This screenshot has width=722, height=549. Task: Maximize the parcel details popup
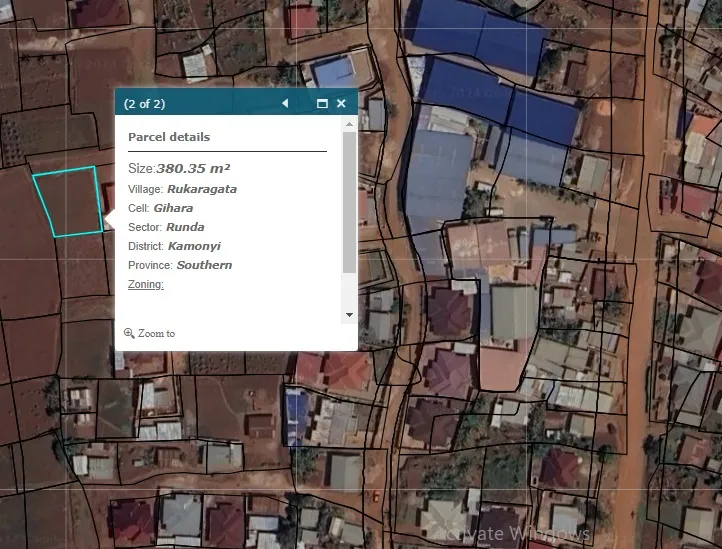[322, 103]
